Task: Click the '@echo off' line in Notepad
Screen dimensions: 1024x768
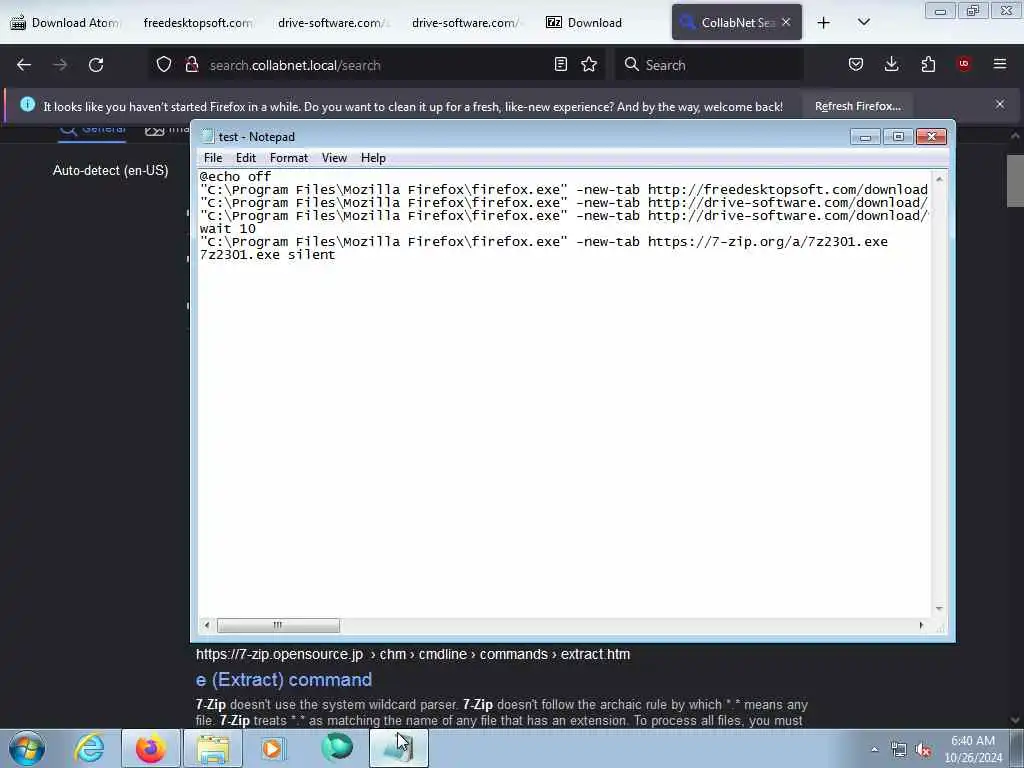Action: 235,176
